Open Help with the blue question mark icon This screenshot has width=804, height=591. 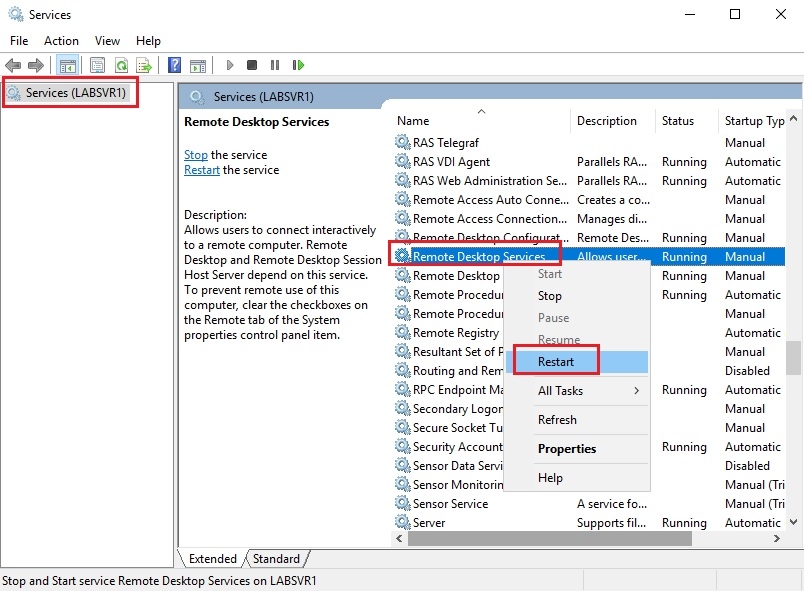pos(175,65)
